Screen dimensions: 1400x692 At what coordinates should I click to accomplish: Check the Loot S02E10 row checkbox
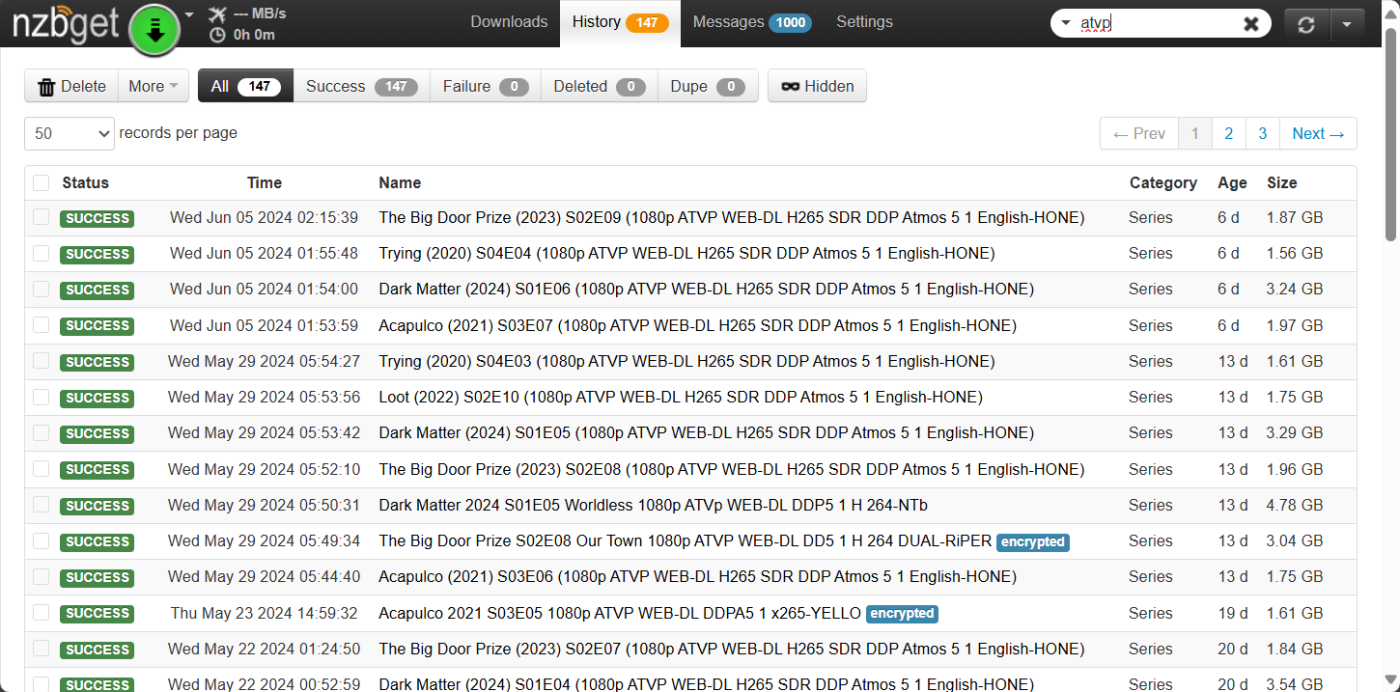(41, 397)
